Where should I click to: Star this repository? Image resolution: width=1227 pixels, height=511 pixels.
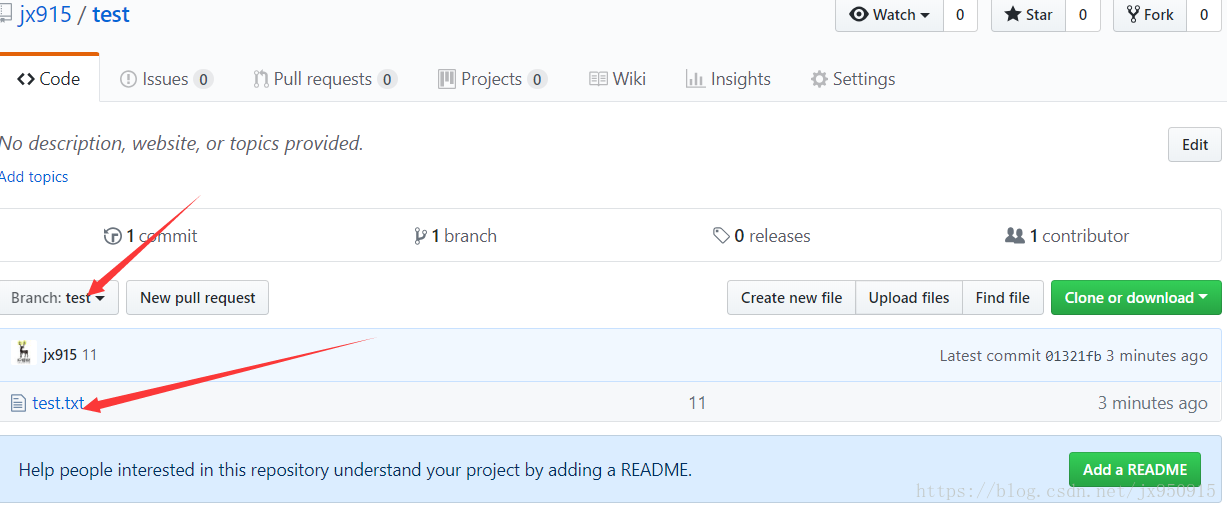click(1028, 15)
